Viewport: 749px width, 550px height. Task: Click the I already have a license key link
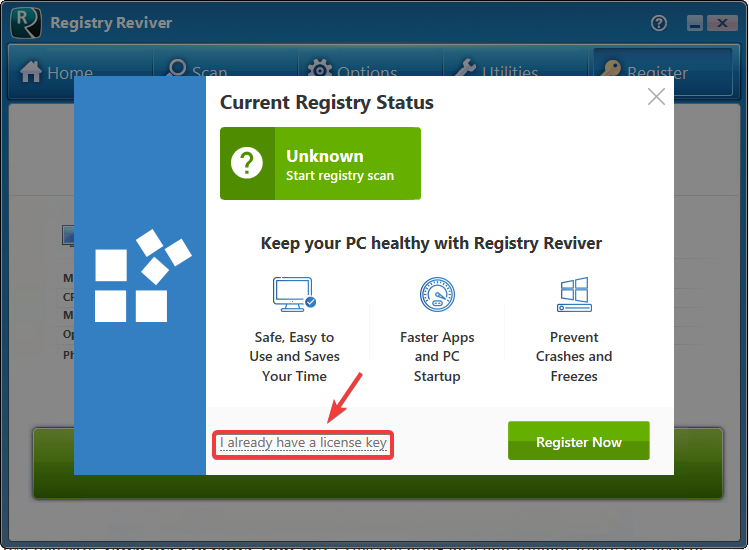coord(303,443)
